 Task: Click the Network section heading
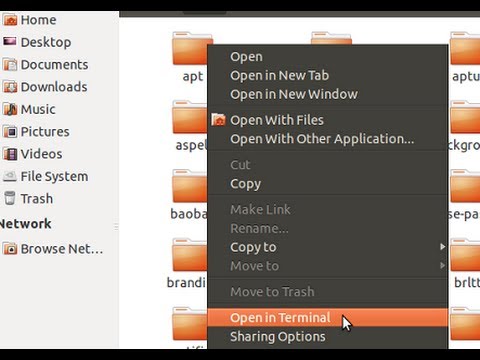[26, 224]
